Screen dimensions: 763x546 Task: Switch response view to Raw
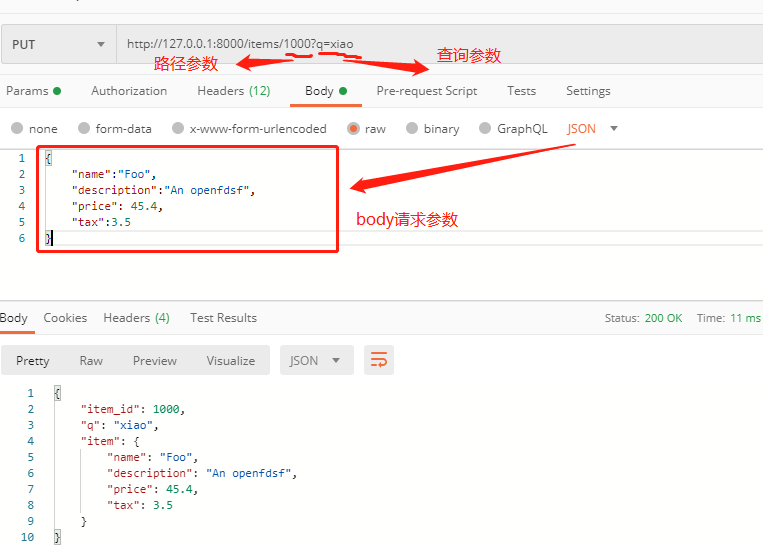91,360
